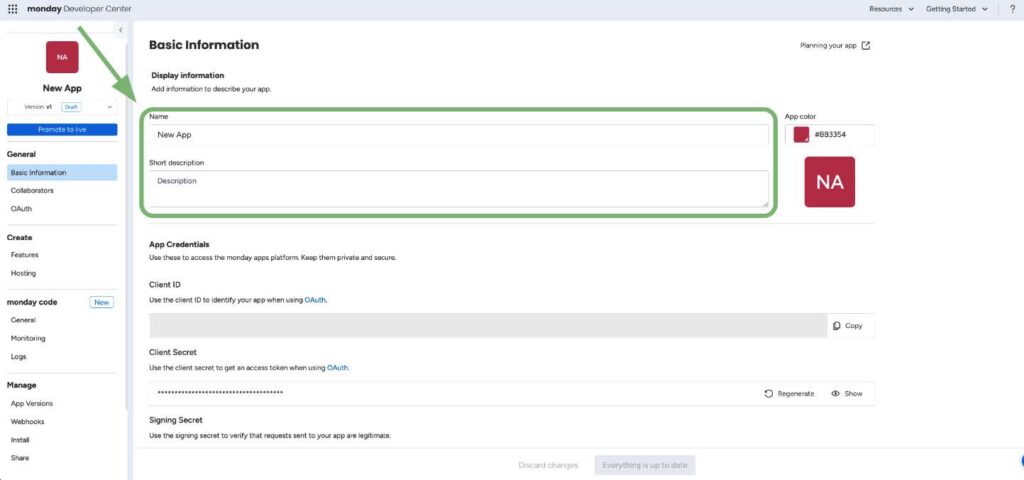Click the help question mark icon
The height and width of the screenshot is (480, 1024).
point(1012,9)
